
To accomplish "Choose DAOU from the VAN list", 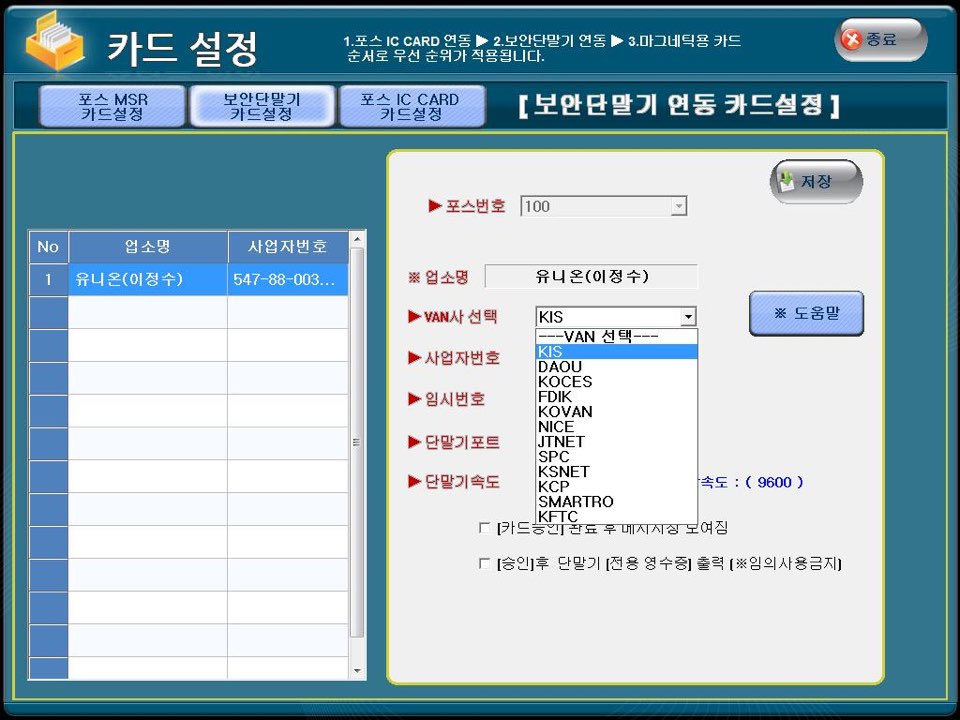I will pyautogui.click(x=560, y=367).
